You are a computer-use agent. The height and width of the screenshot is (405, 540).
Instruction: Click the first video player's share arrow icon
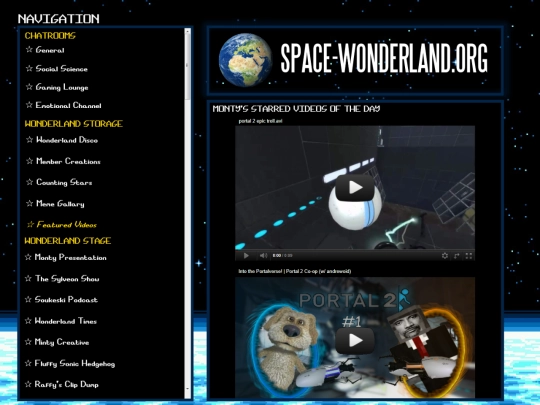click(x=457, y=256)
